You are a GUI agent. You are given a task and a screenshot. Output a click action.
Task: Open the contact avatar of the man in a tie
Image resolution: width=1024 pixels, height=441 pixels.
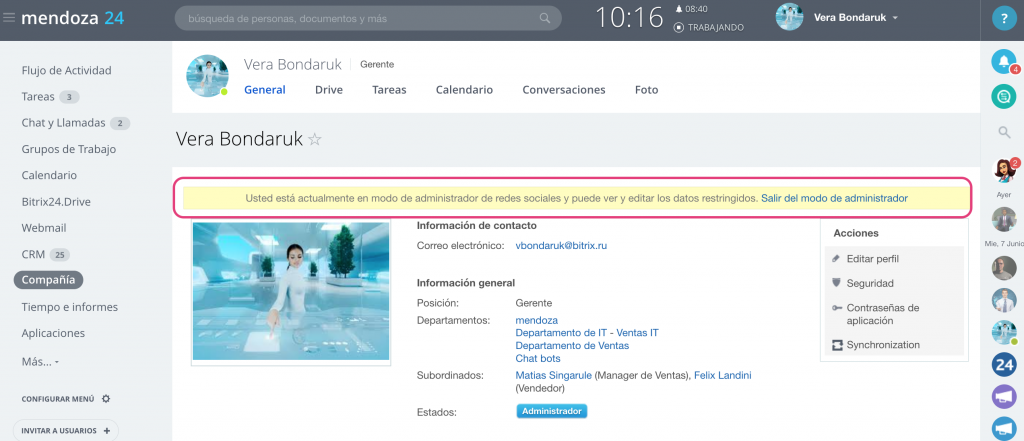tap(1004, 300)
